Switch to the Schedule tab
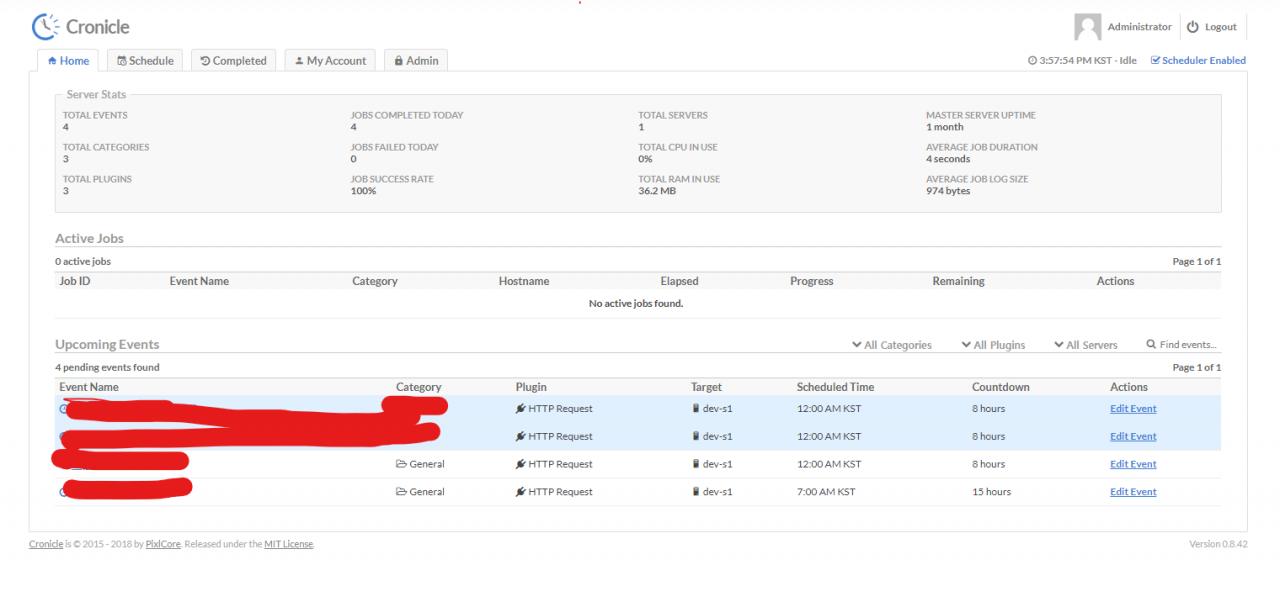The image size is (1280, 602). pyautogui.click(x=145, y=61)
